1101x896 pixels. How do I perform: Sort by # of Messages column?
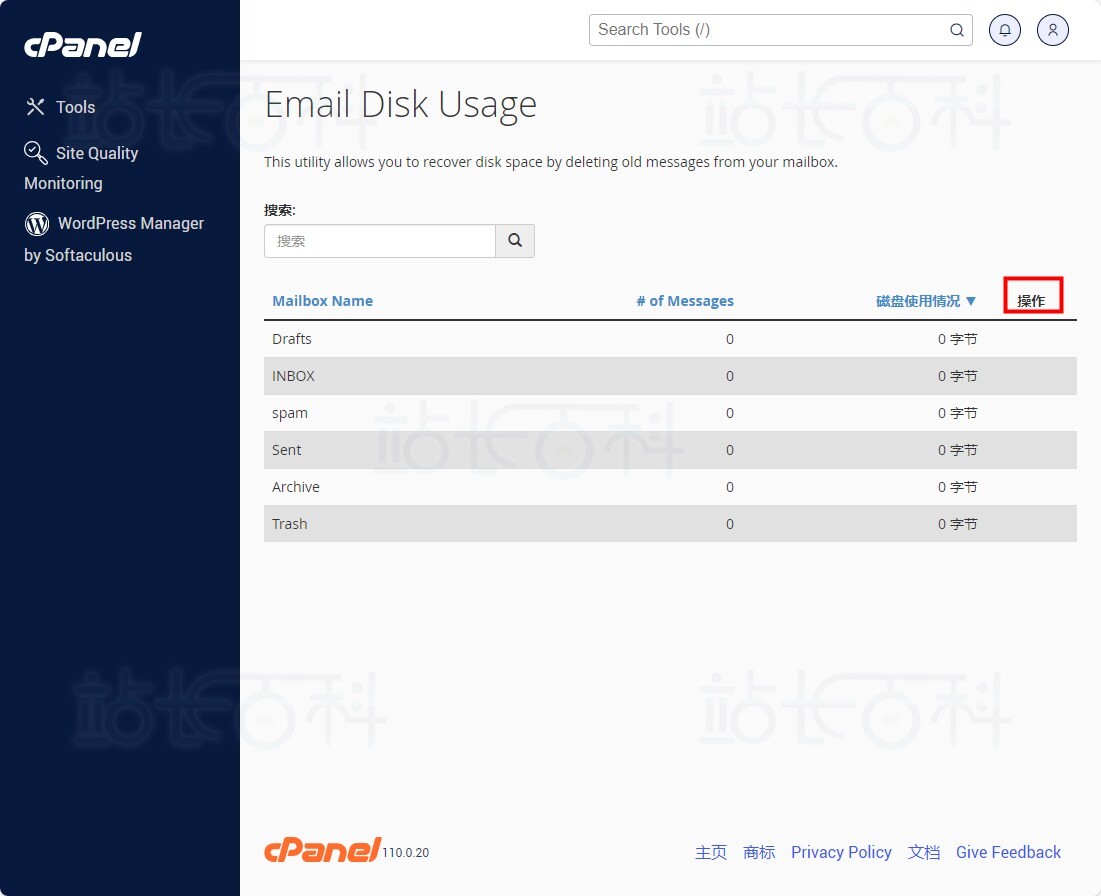[685, 301]
